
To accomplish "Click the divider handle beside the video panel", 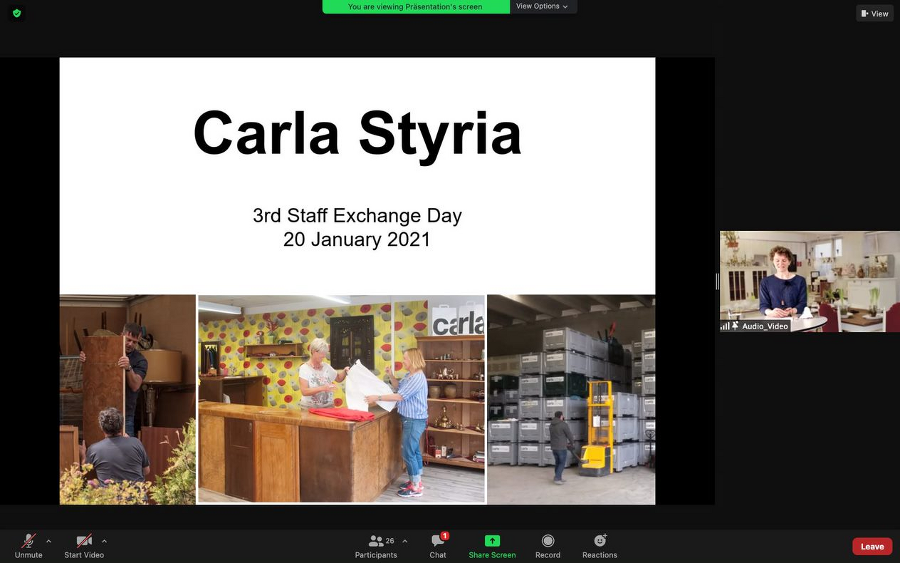I will [717, 281].
